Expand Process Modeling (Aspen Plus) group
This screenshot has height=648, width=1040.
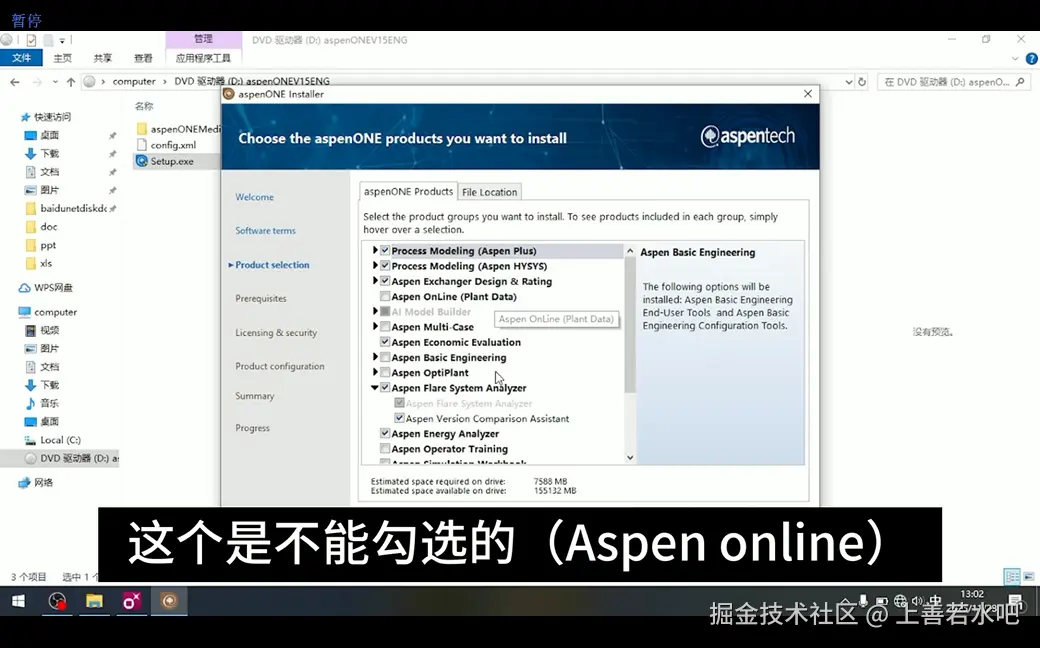click(375, 251)
